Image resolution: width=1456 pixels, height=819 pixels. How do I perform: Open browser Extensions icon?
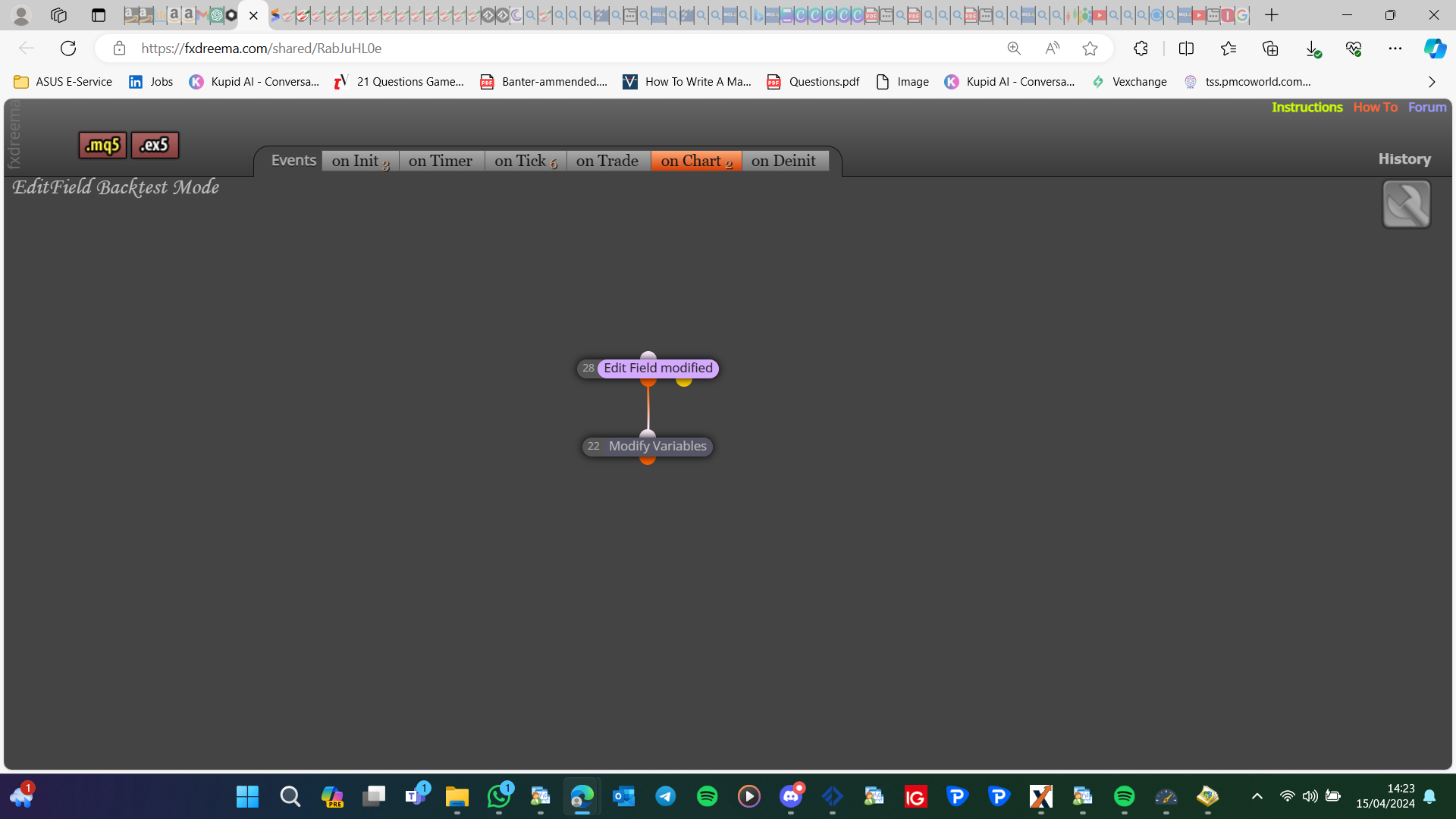1141,49
